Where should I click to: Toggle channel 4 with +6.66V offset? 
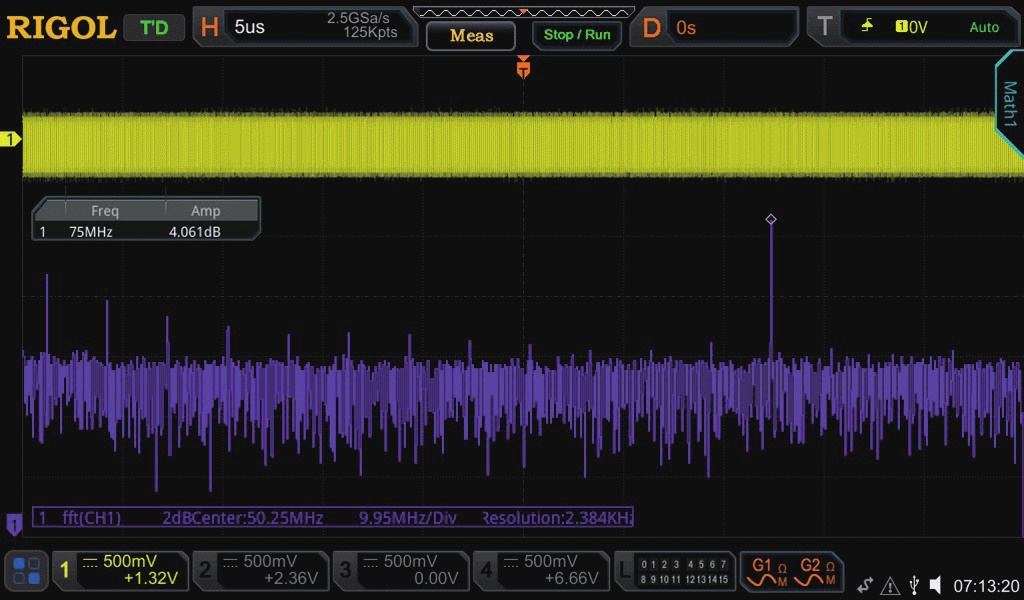(x=541, y=571)
